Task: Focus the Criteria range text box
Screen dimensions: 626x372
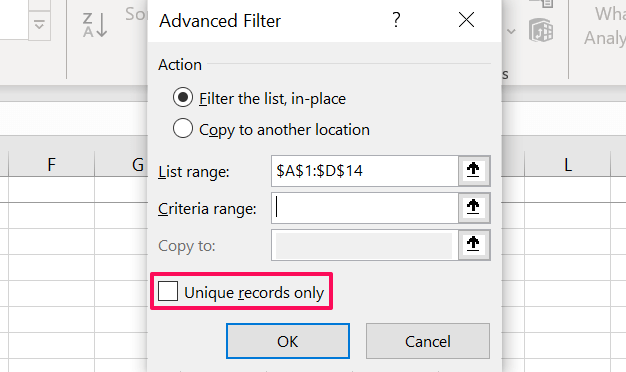Action: pyautogui.click(x=365, y=208)
